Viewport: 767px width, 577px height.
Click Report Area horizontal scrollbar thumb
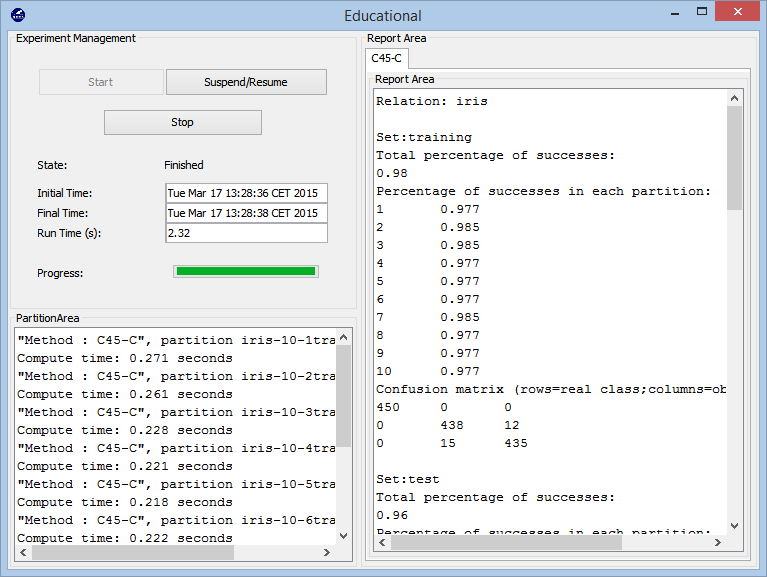pos(506,542)
